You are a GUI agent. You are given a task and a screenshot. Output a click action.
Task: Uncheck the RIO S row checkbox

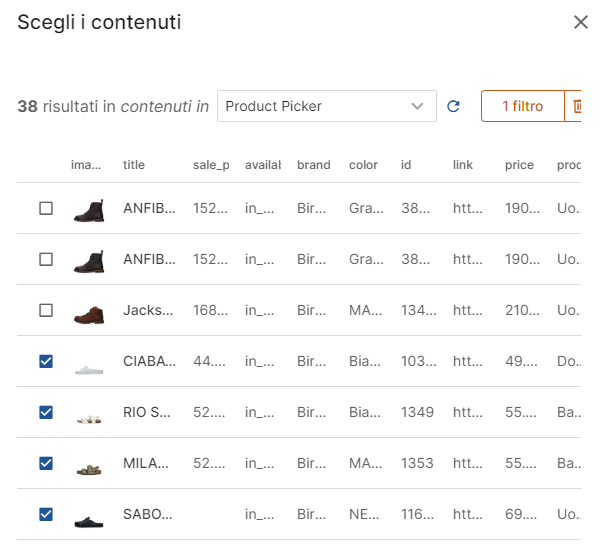[46, 412]
